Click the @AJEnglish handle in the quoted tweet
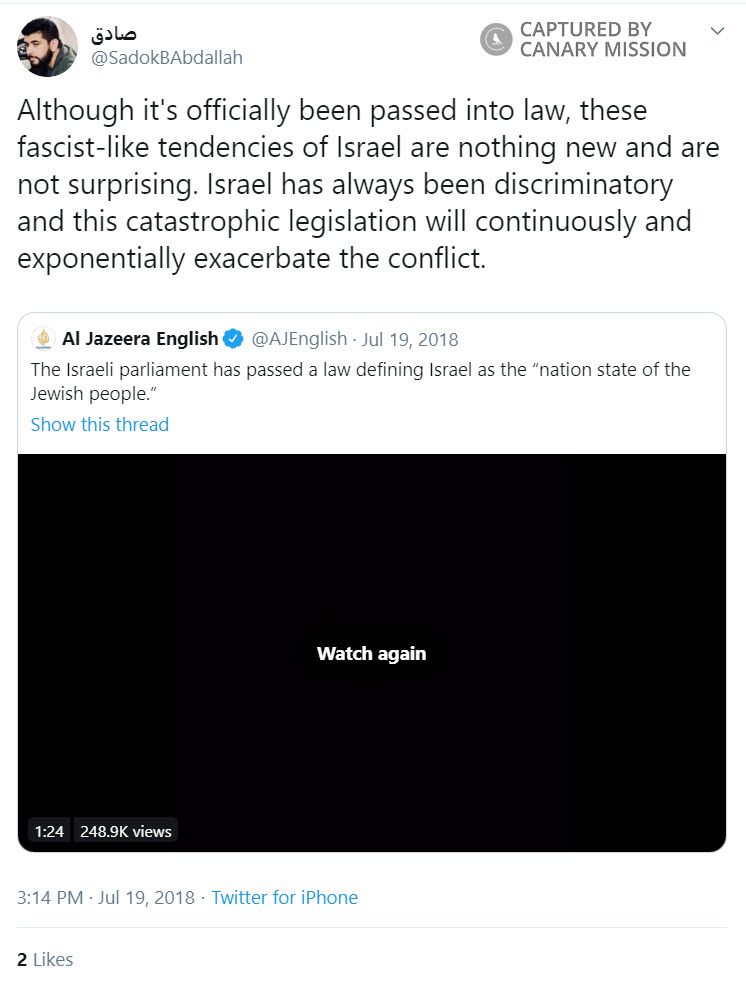Screen dimensions: 746x987 [x=302, y=338]
